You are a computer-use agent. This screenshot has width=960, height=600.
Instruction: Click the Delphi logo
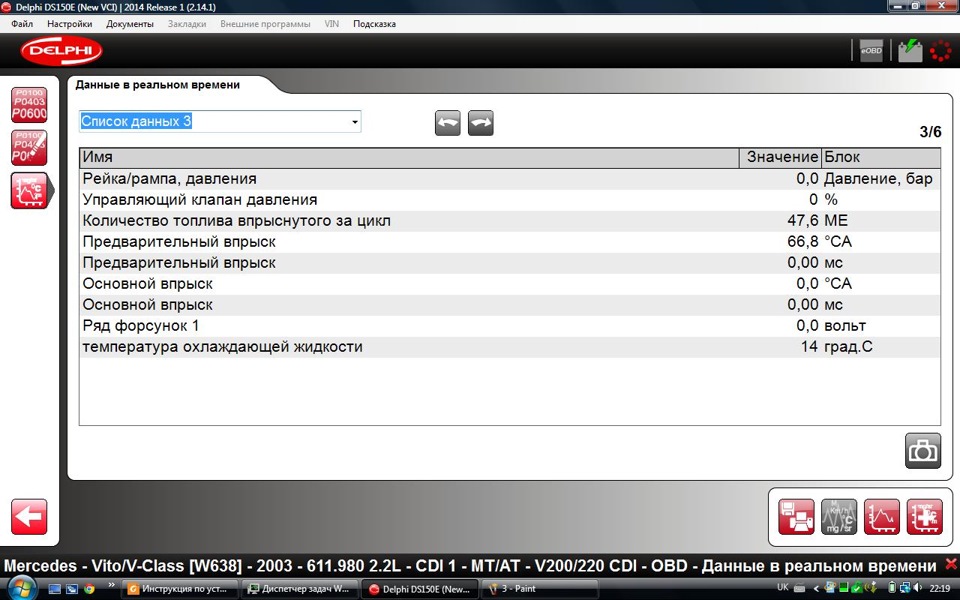click(x=61, y=51)
